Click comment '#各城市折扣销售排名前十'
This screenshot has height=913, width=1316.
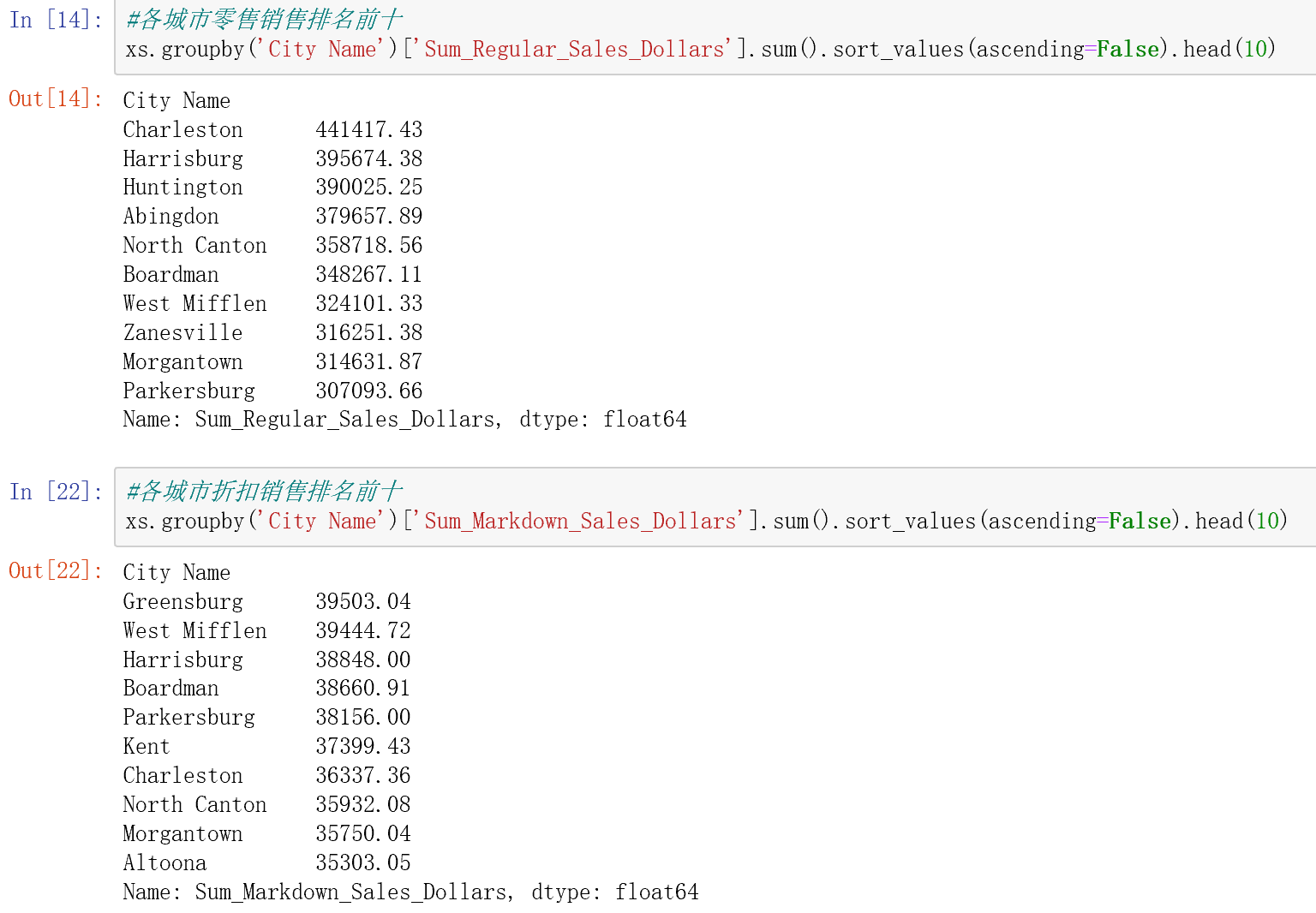264,492
